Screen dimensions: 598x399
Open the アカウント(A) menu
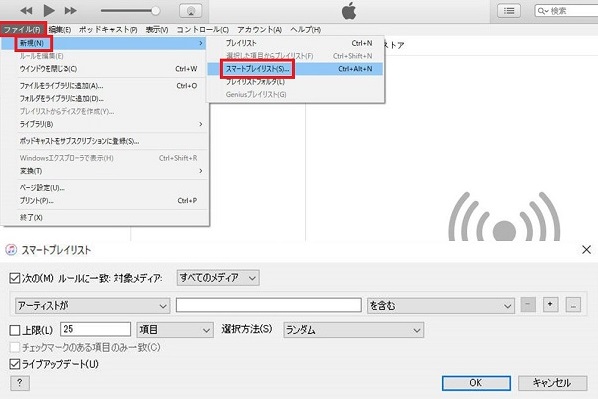(260, 30)
